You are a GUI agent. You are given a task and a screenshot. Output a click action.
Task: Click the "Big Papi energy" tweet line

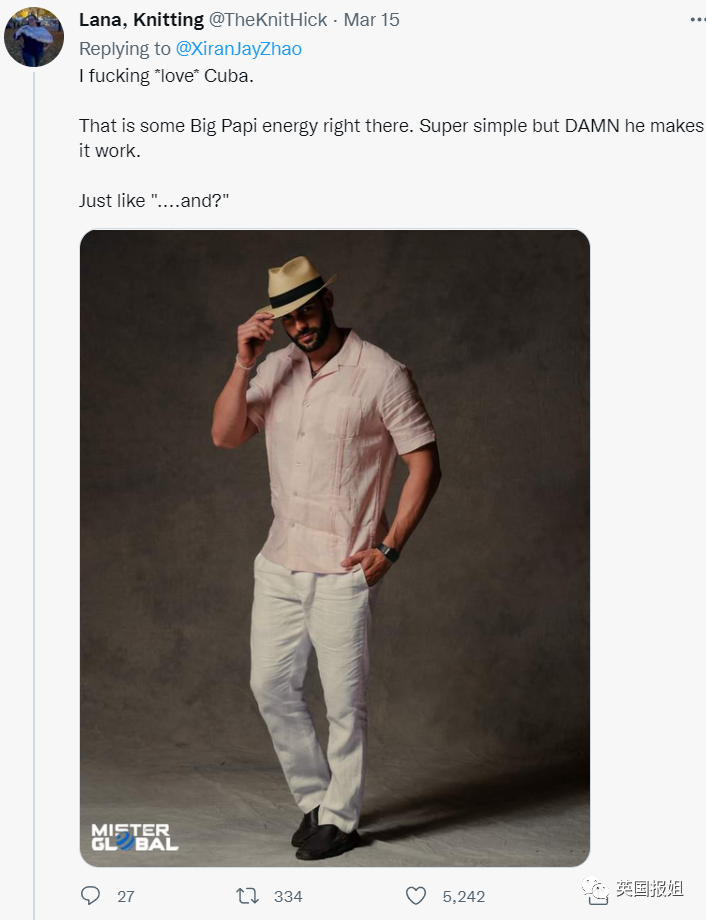click(390, 127)
